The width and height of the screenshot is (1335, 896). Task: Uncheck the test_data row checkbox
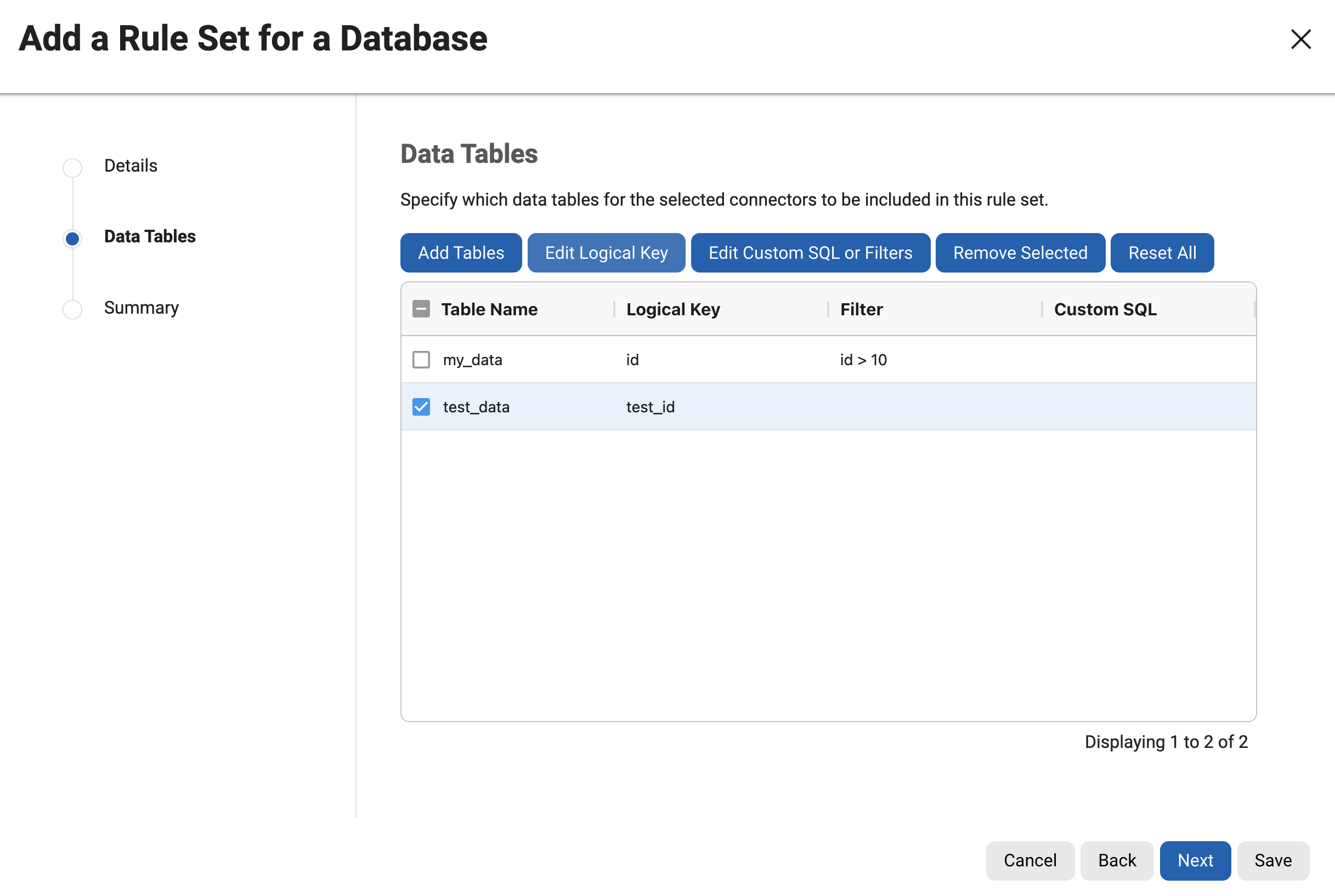[421, 407]
